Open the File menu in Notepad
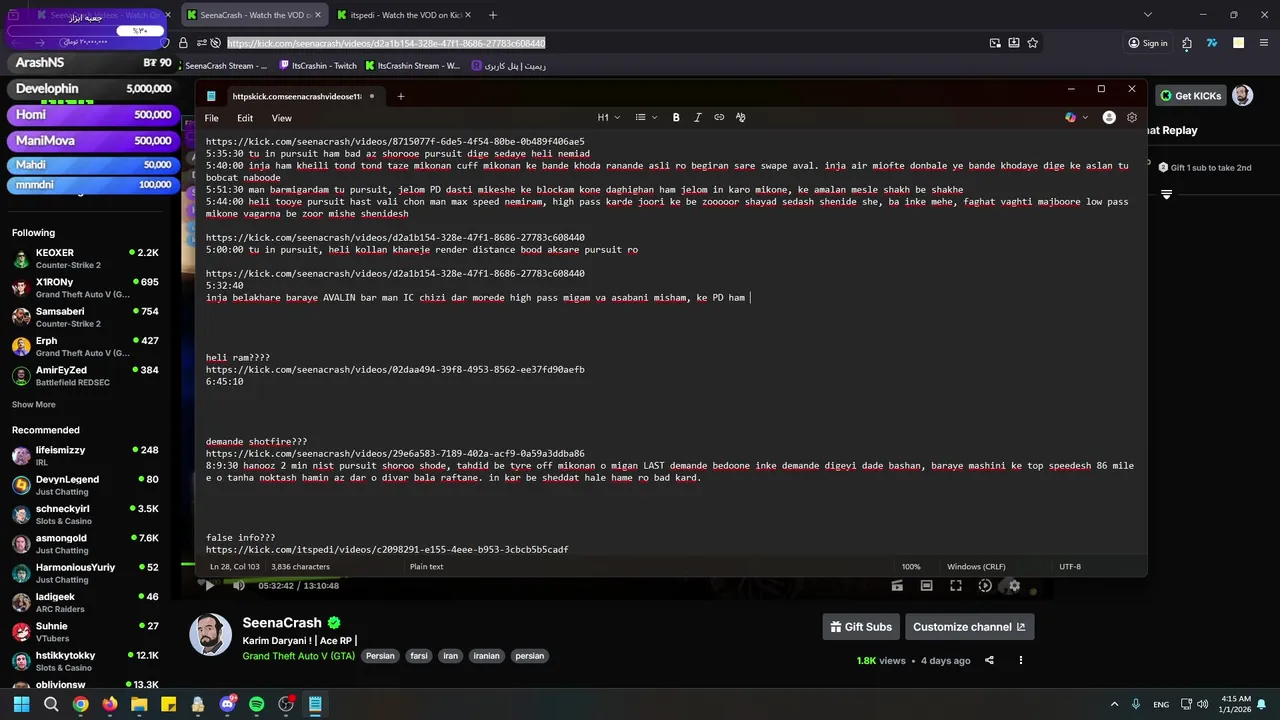Viewport: 1280px width, 720px height. (212, 118)
